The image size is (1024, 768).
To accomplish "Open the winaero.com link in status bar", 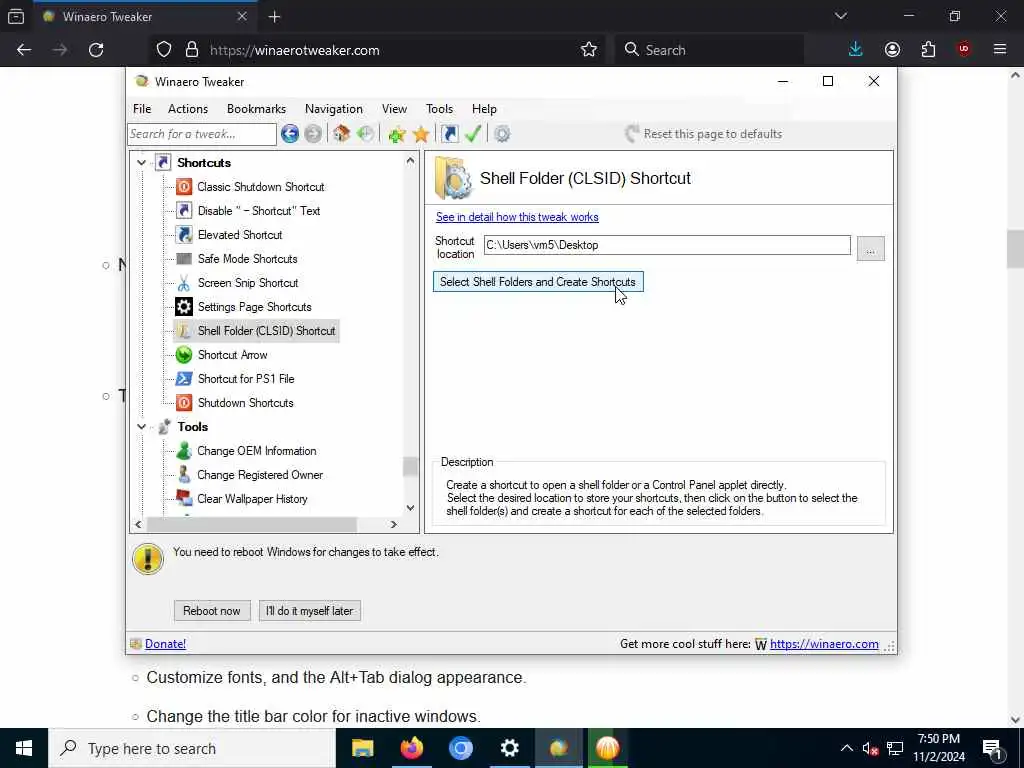I will pos(824,644).
